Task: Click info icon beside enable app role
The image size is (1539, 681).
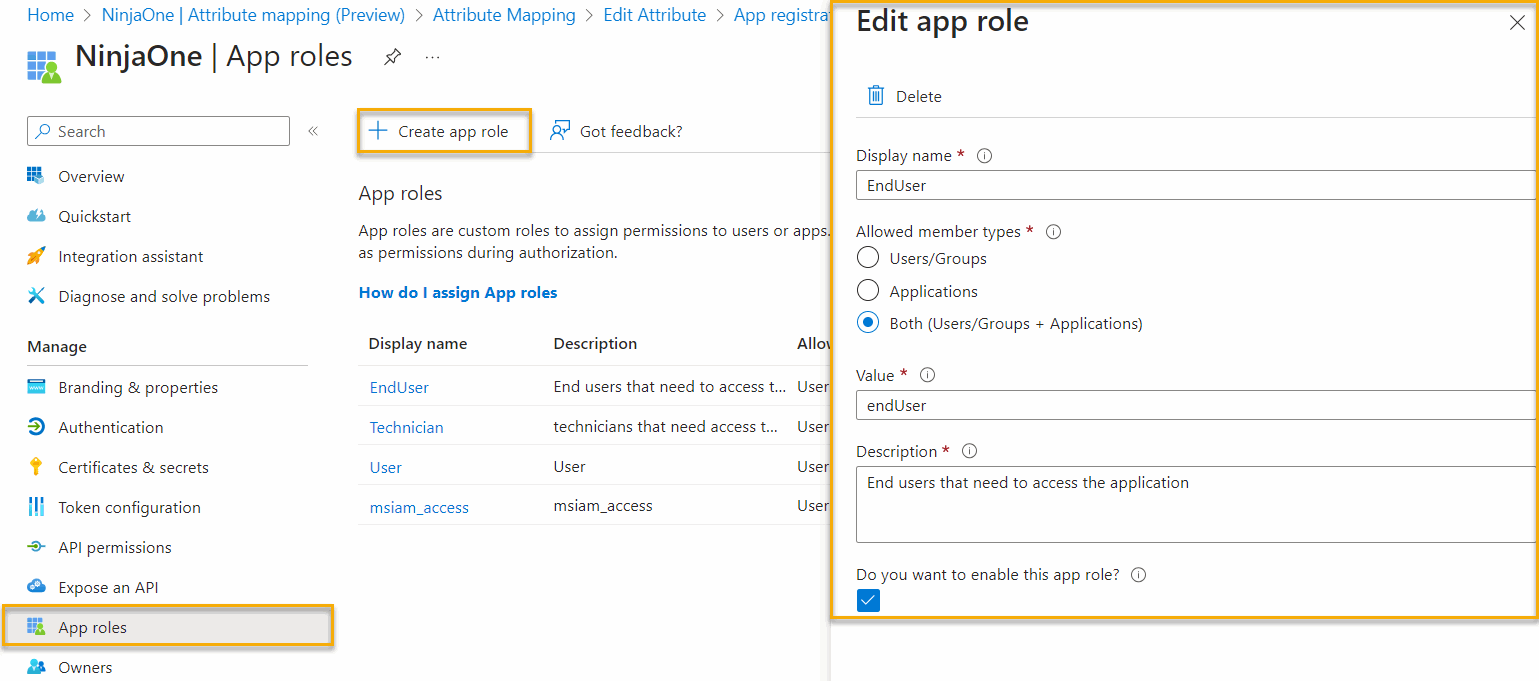Action: pos(1138,575)
